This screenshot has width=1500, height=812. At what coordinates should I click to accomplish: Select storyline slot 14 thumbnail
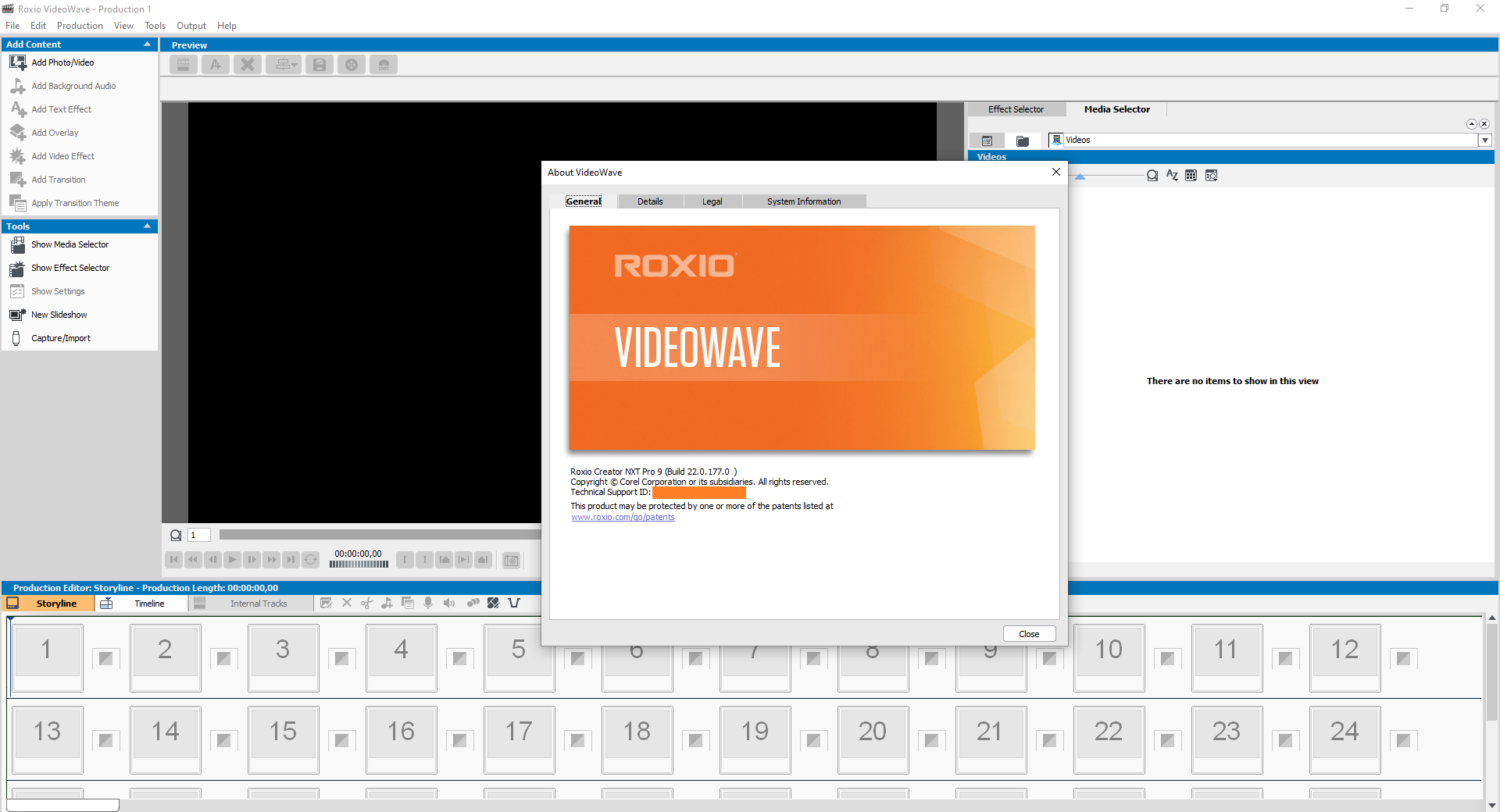(x=166, y=739)
